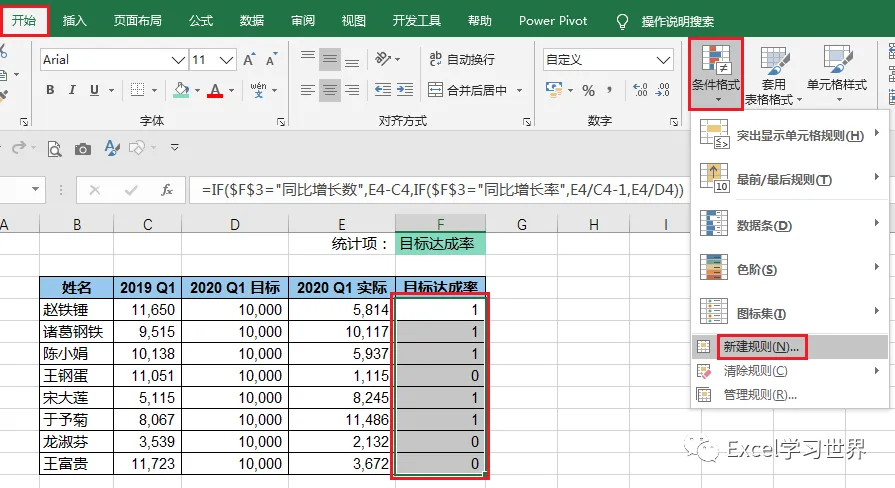The height and width of the screenshot is (488, 895).
Task: Toggle middle vertical alignment
Action: click(x=329, y=59)
